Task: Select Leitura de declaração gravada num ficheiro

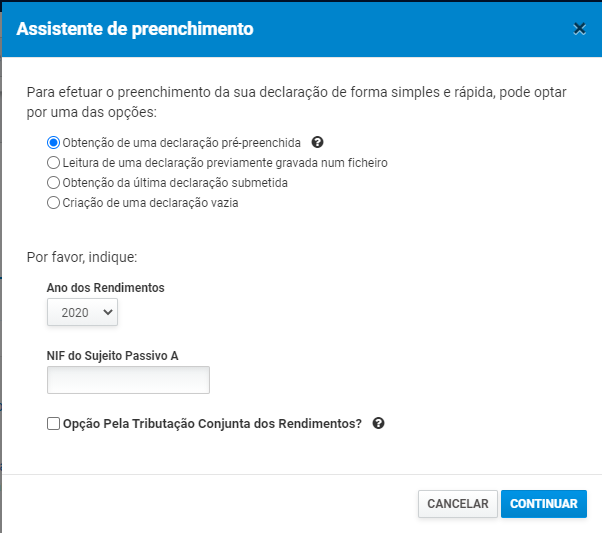Action: coord(53,162)
